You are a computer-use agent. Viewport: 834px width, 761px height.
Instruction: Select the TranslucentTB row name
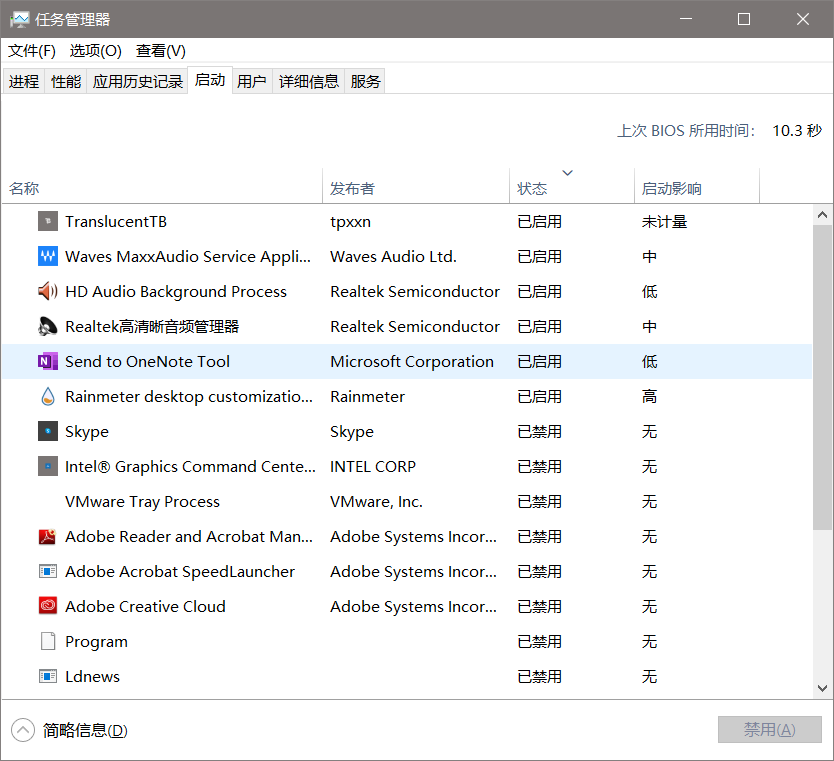click(116, 221)
